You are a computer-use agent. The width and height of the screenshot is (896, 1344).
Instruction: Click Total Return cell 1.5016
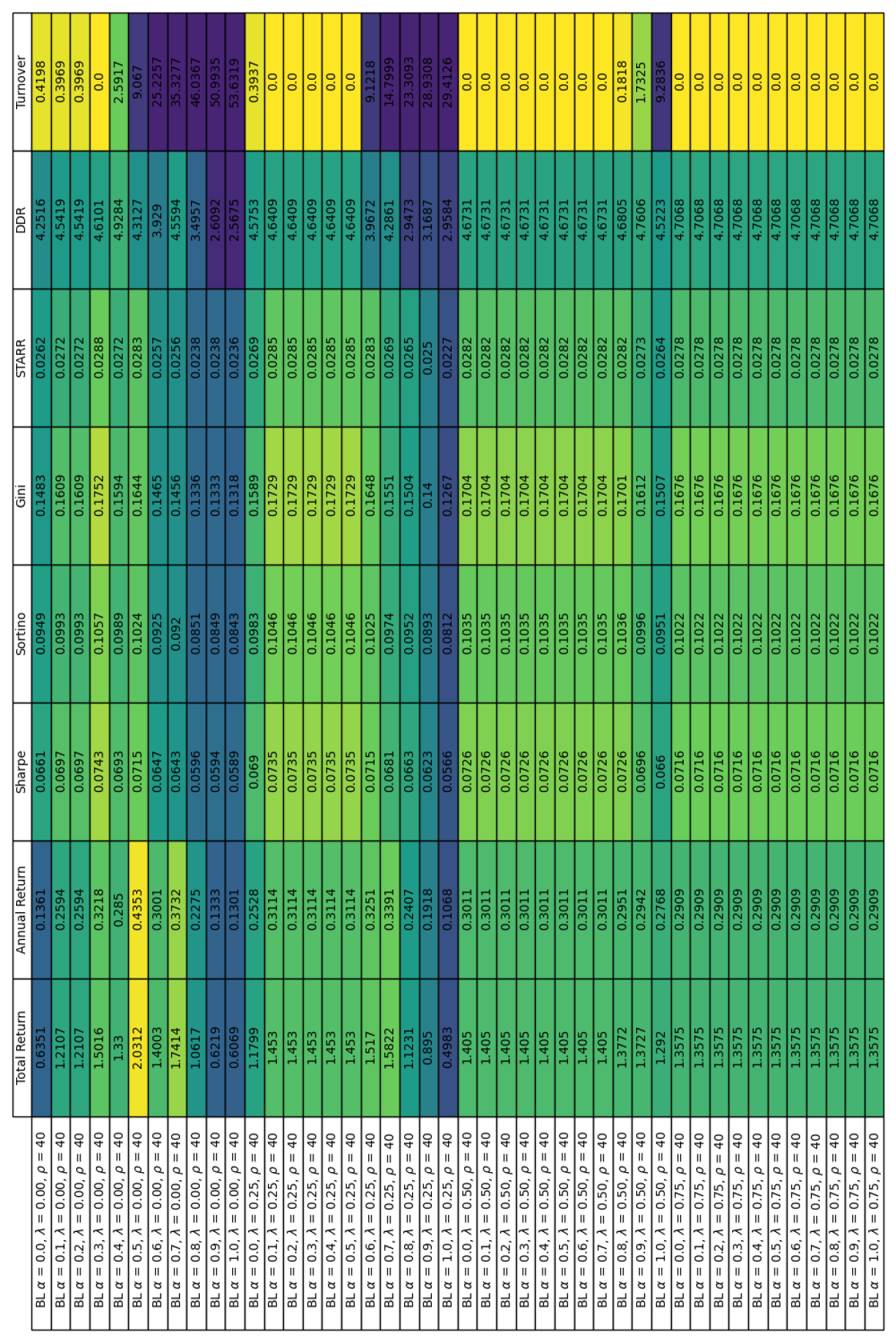pyautogui.click(x=100, y=1048)
